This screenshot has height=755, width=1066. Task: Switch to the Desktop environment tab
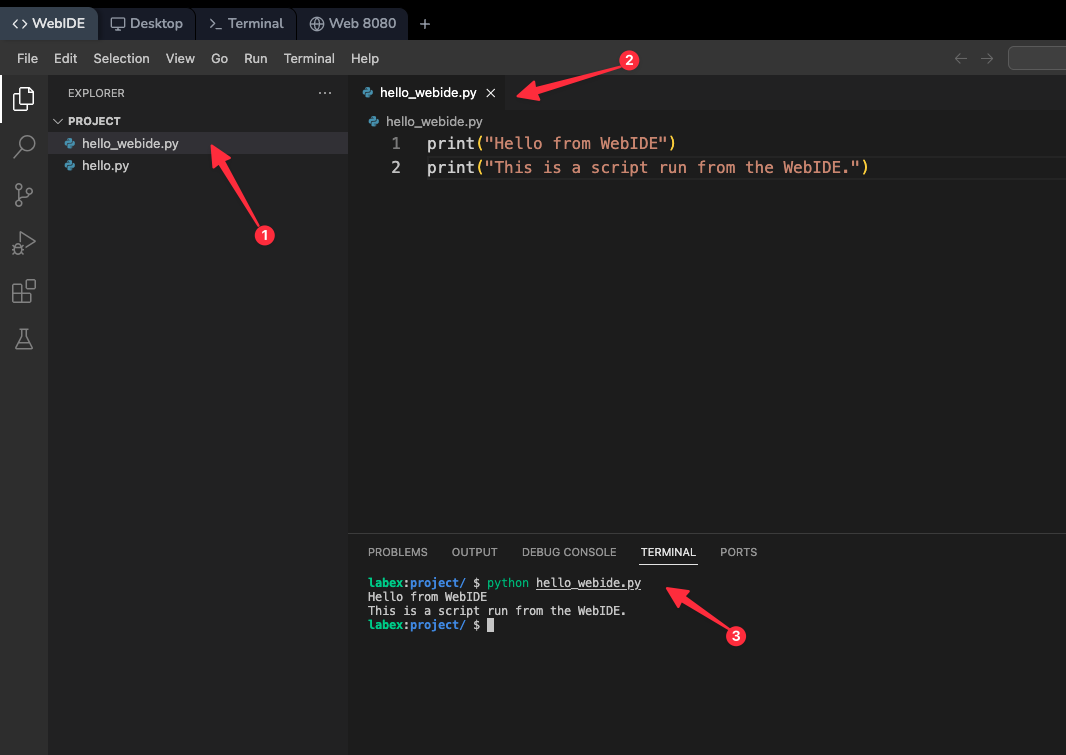point(146,23)
